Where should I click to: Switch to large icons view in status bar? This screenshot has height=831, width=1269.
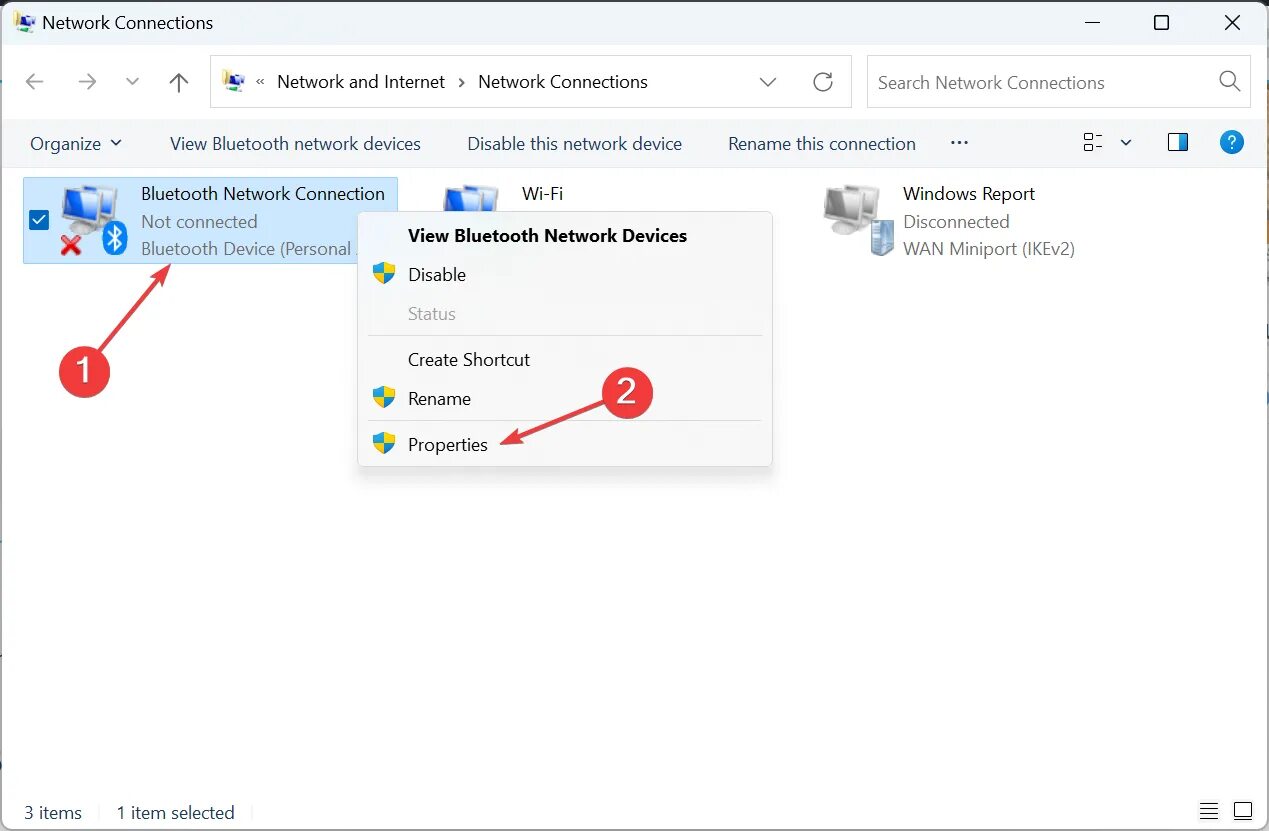point(1243,811)
